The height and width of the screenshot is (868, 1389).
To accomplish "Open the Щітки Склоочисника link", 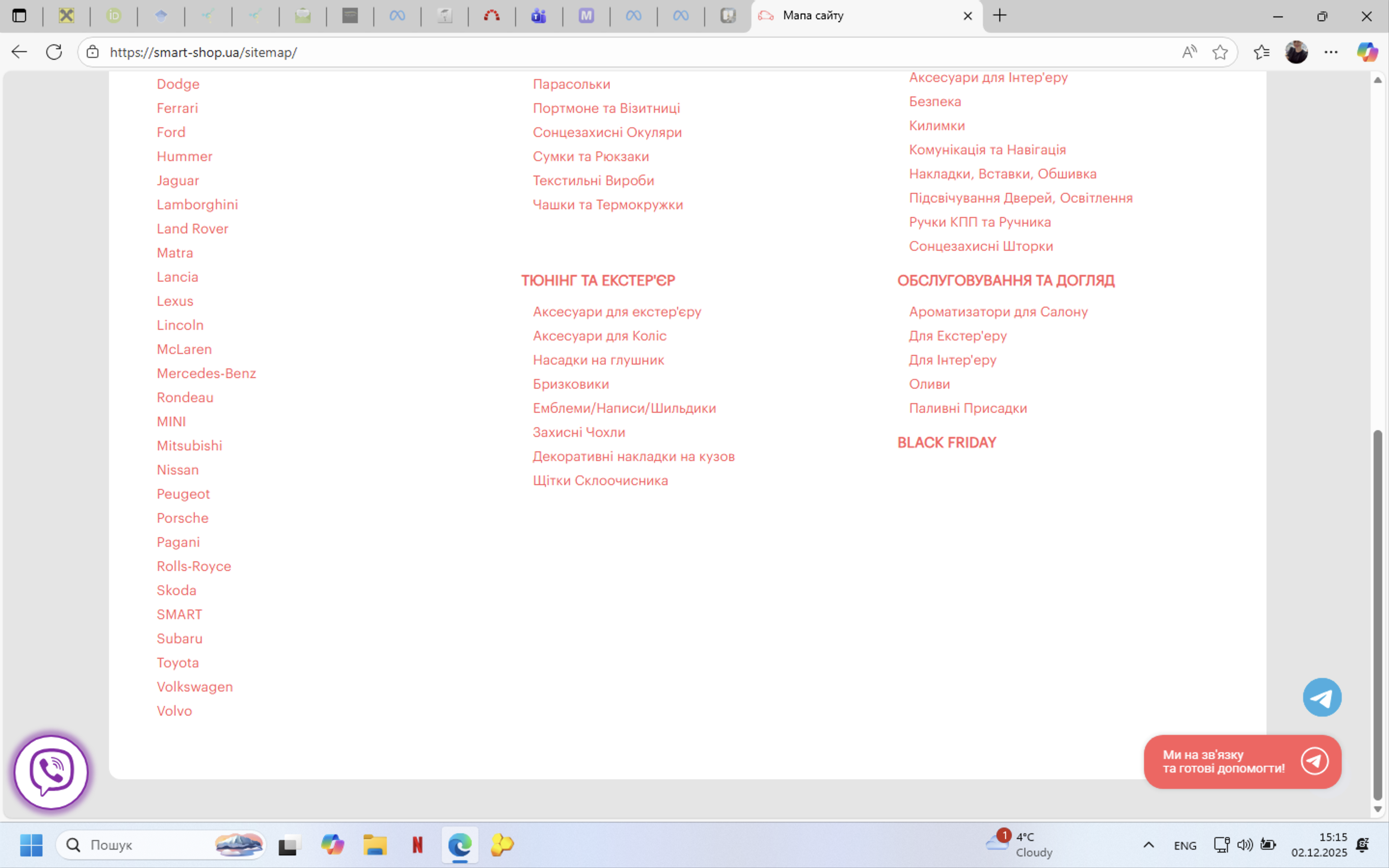I will tap(600, 480).
